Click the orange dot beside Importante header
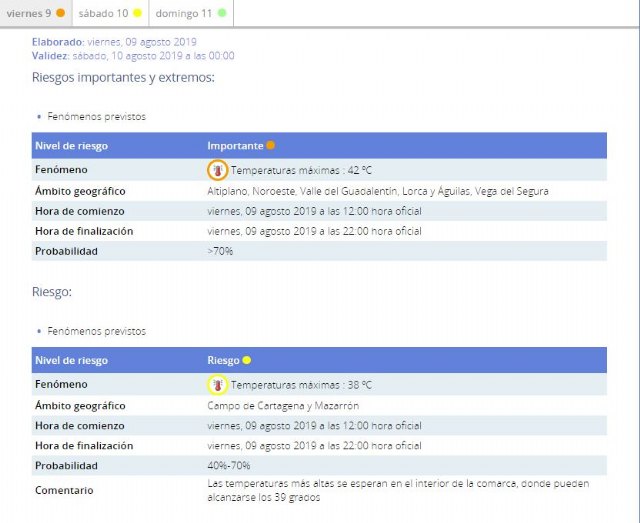640x523 pixels. pos(270,145)
